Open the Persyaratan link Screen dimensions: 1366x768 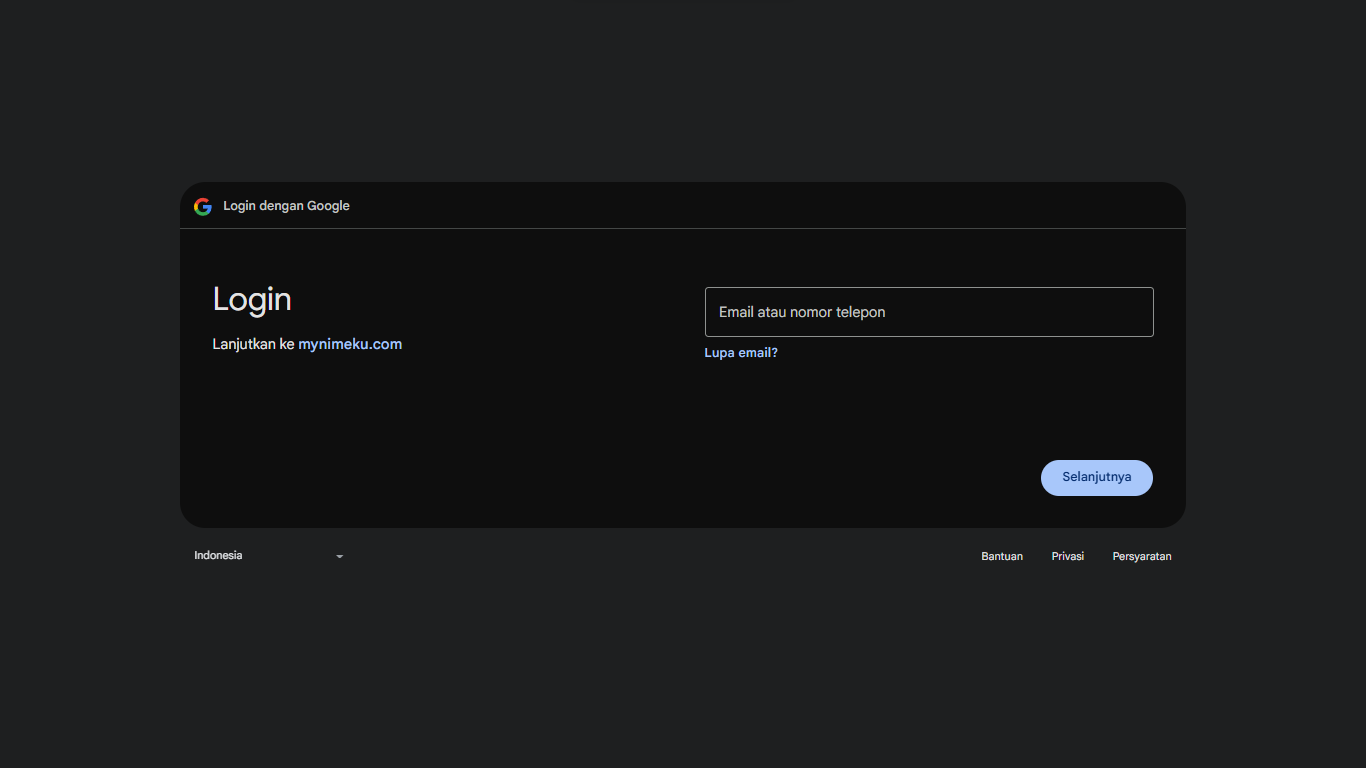click(x=1142, y=556)
